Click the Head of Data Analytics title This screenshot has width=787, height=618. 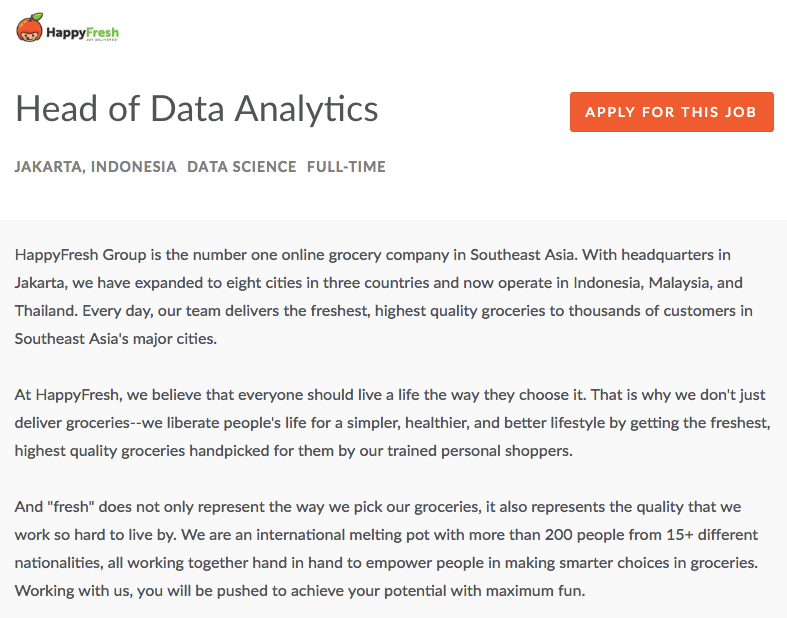tap(197, 109)
